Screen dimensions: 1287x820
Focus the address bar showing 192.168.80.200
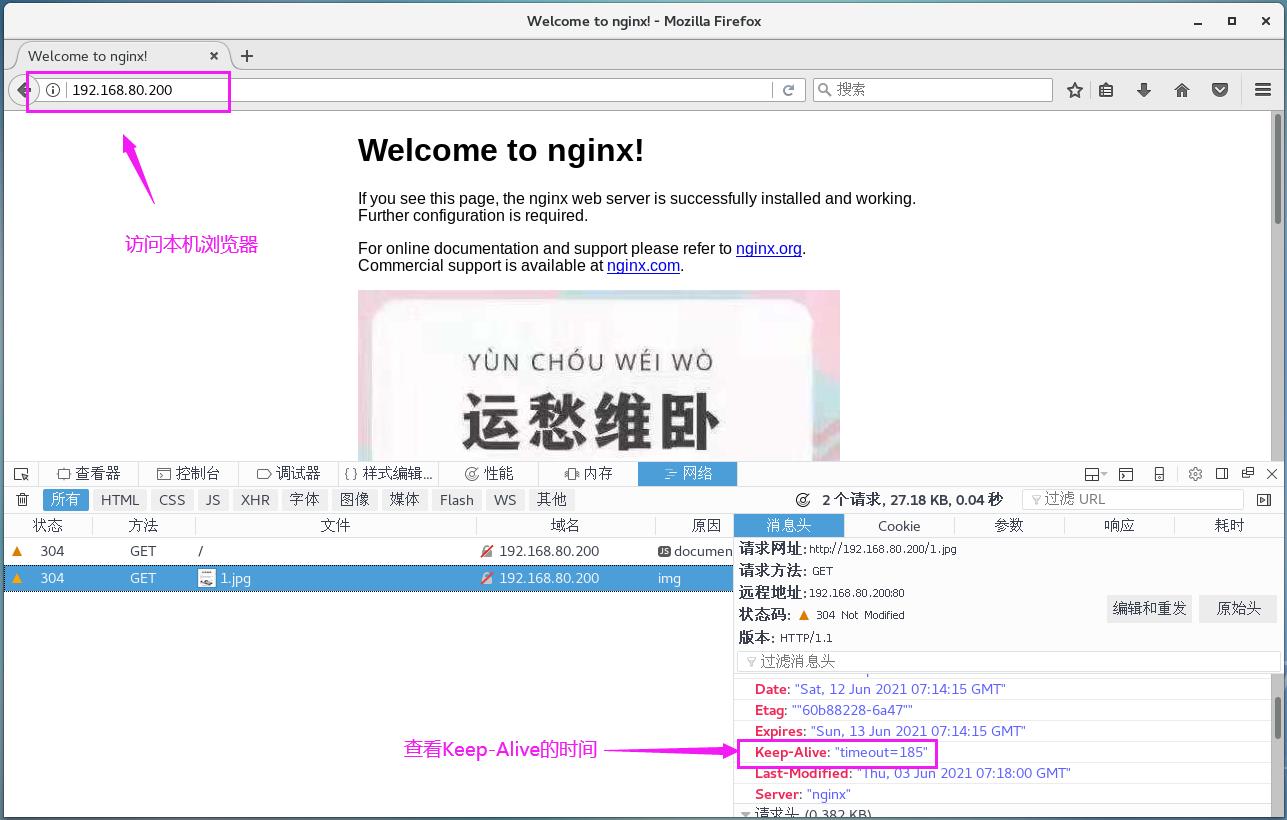(x=418, y=90)
